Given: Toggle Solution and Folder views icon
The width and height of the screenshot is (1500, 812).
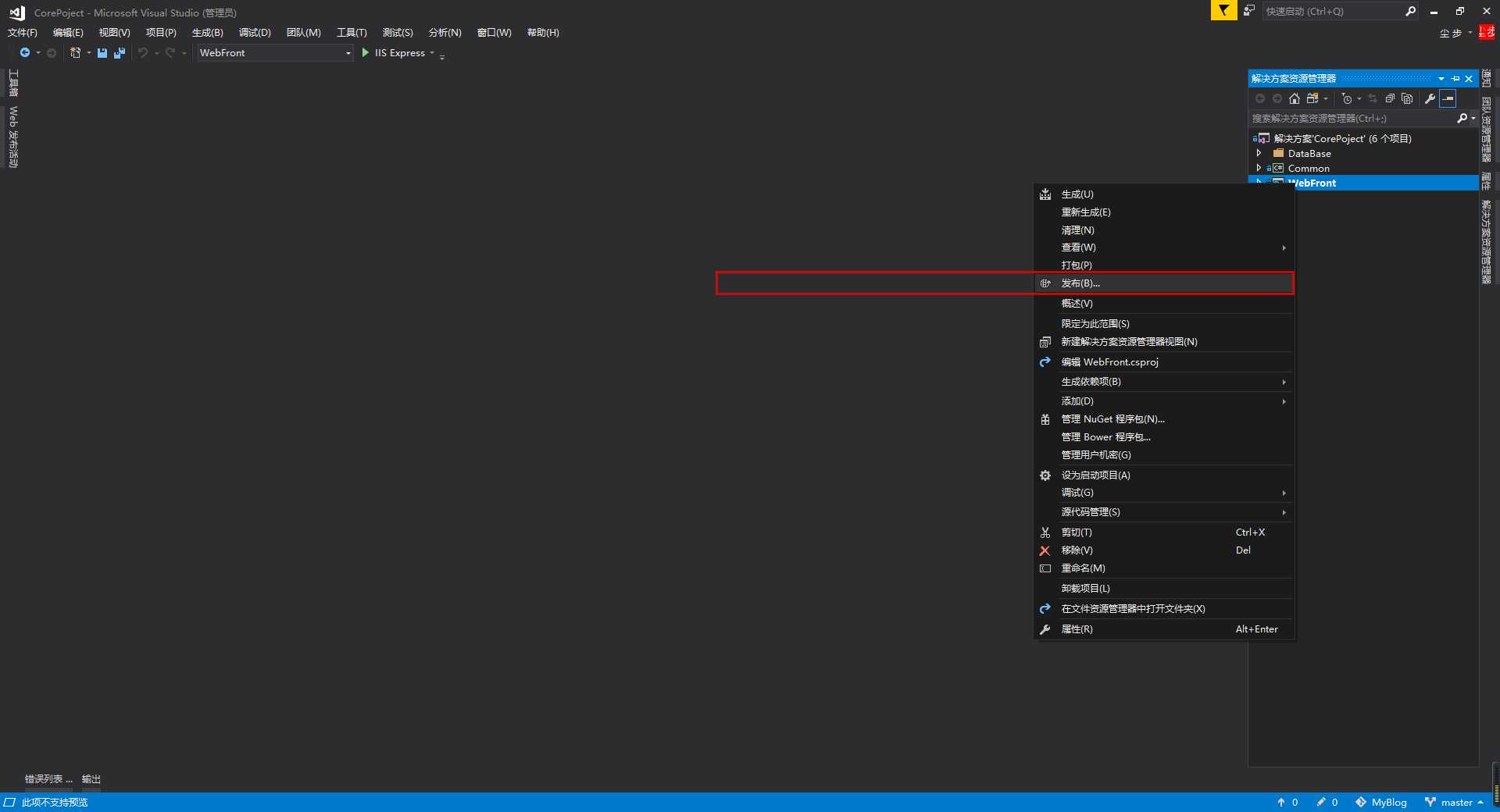Looking at the screenshot, I should (x=1312, y=98).
